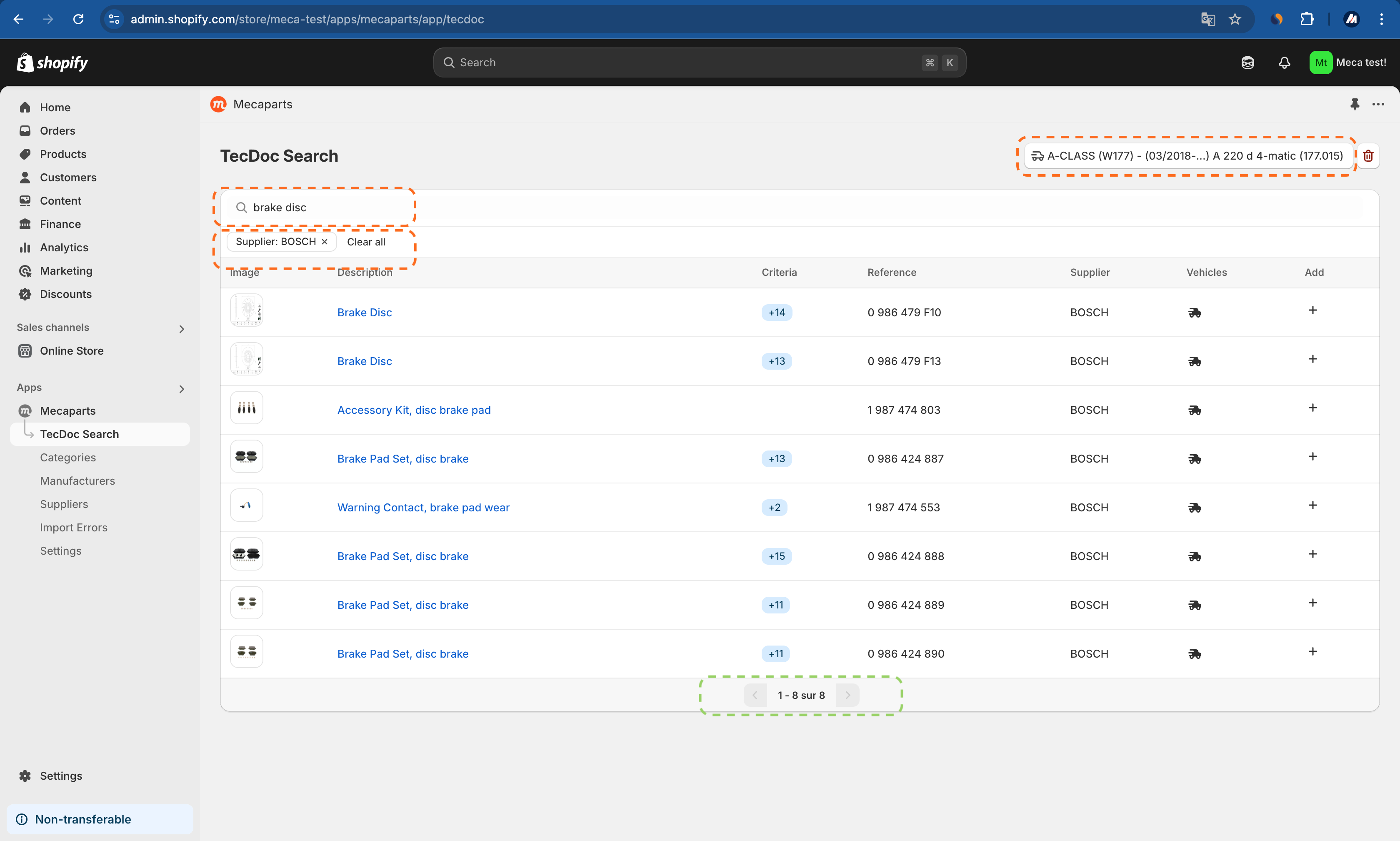Add the Warning Contact 1 987 474 553
1400x841 pixels.
(1313, 505)
